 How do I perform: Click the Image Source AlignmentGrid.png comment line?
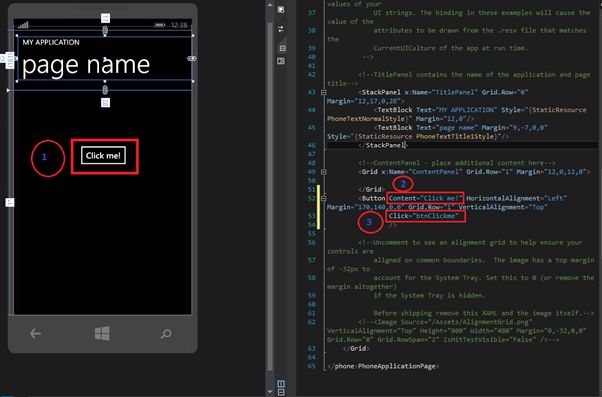pyautogui.click(x=445, y=322)
